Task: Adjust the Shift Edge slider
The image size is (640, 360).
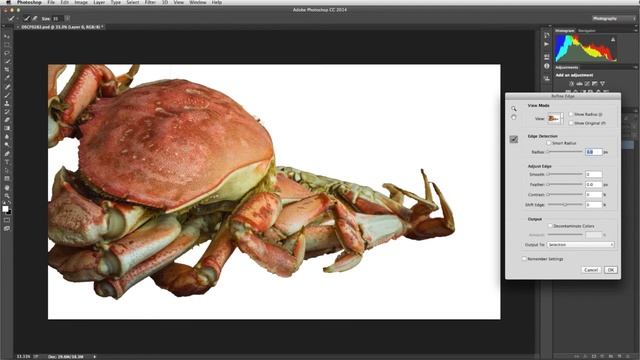Action: (x=565, y=204)
